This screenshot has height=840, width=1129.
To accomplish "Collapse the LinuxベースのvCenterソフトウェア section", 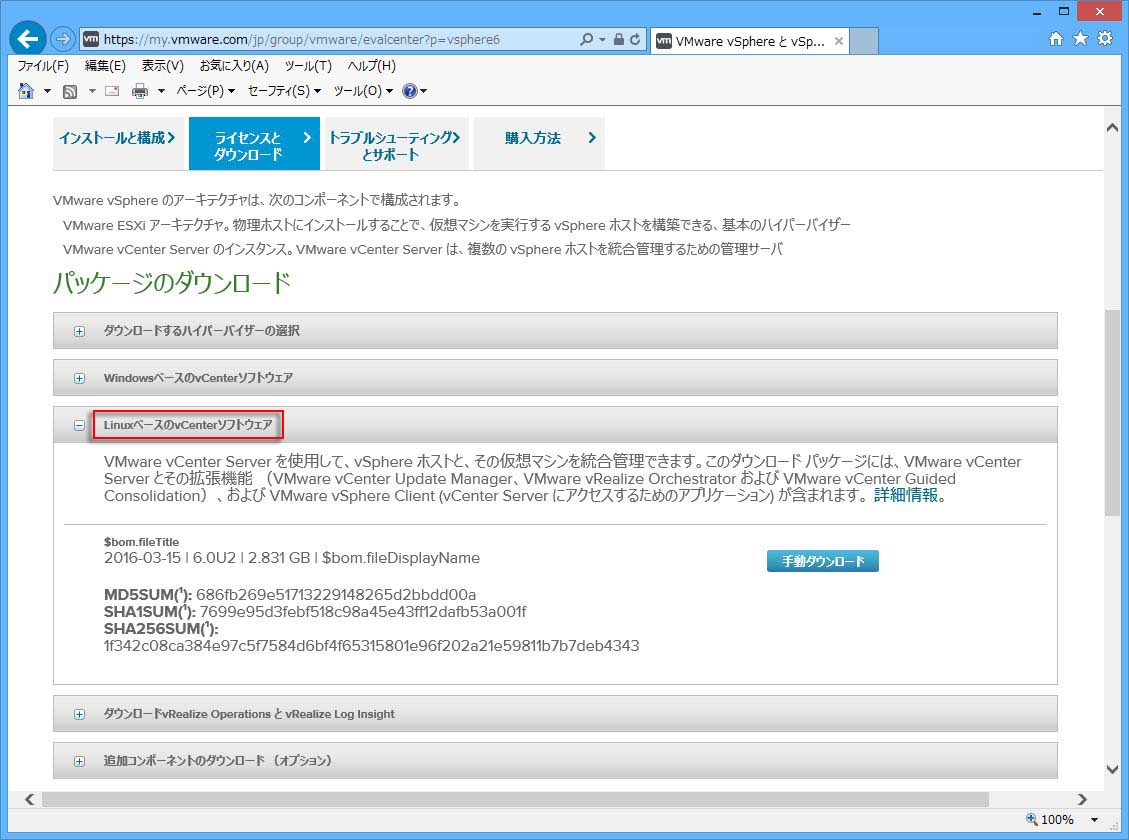I will pos(79,425).
